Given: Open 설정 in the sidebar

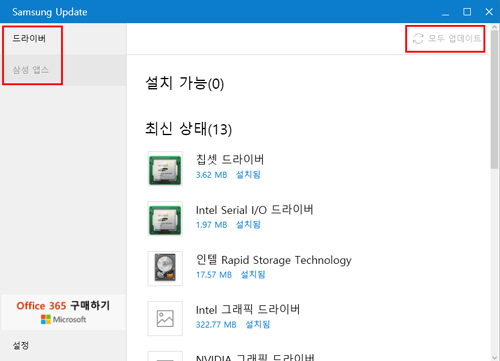Looking at the screenshot, I should 21,345.
